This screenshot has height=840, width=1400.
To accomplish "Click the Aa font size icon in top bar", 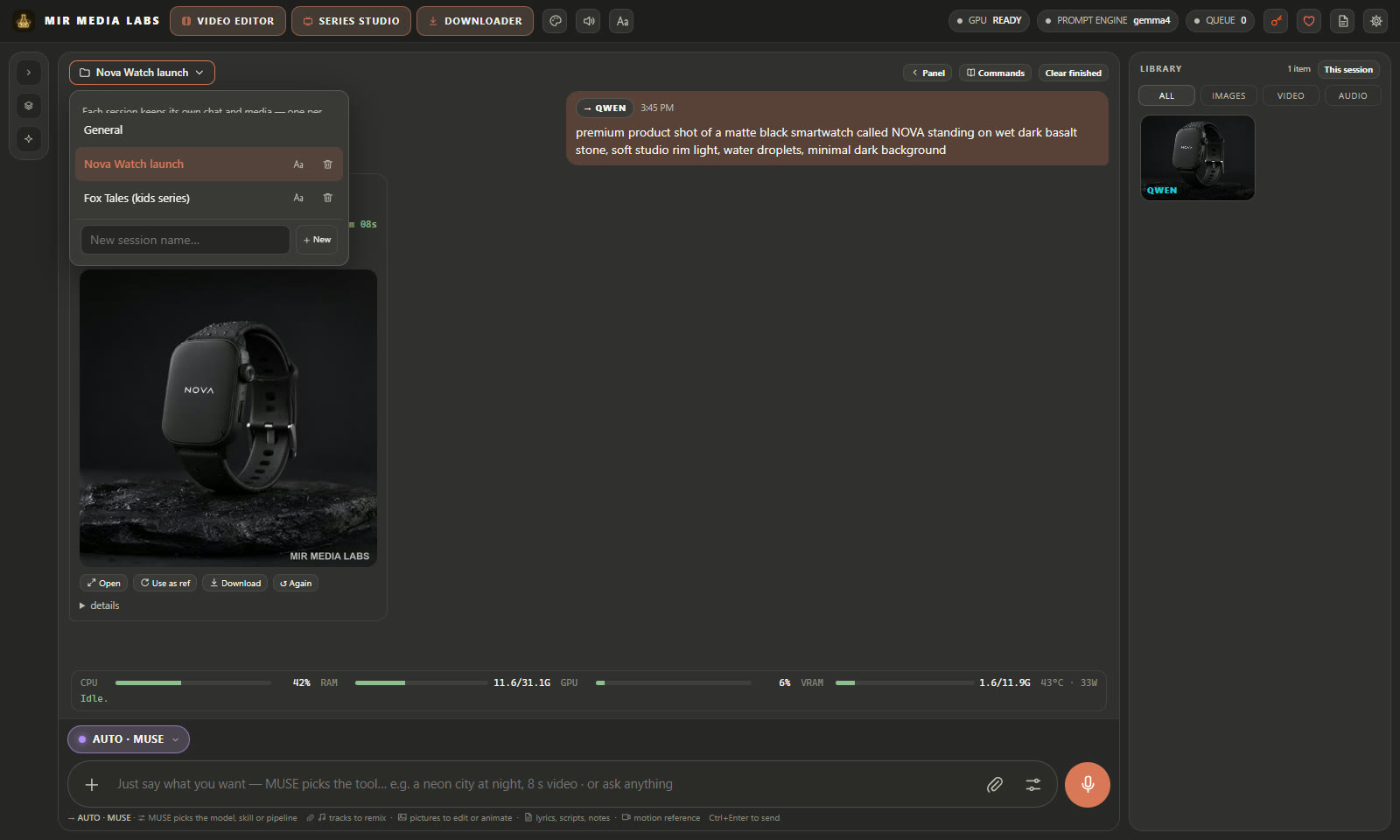I will coord(622,21).
